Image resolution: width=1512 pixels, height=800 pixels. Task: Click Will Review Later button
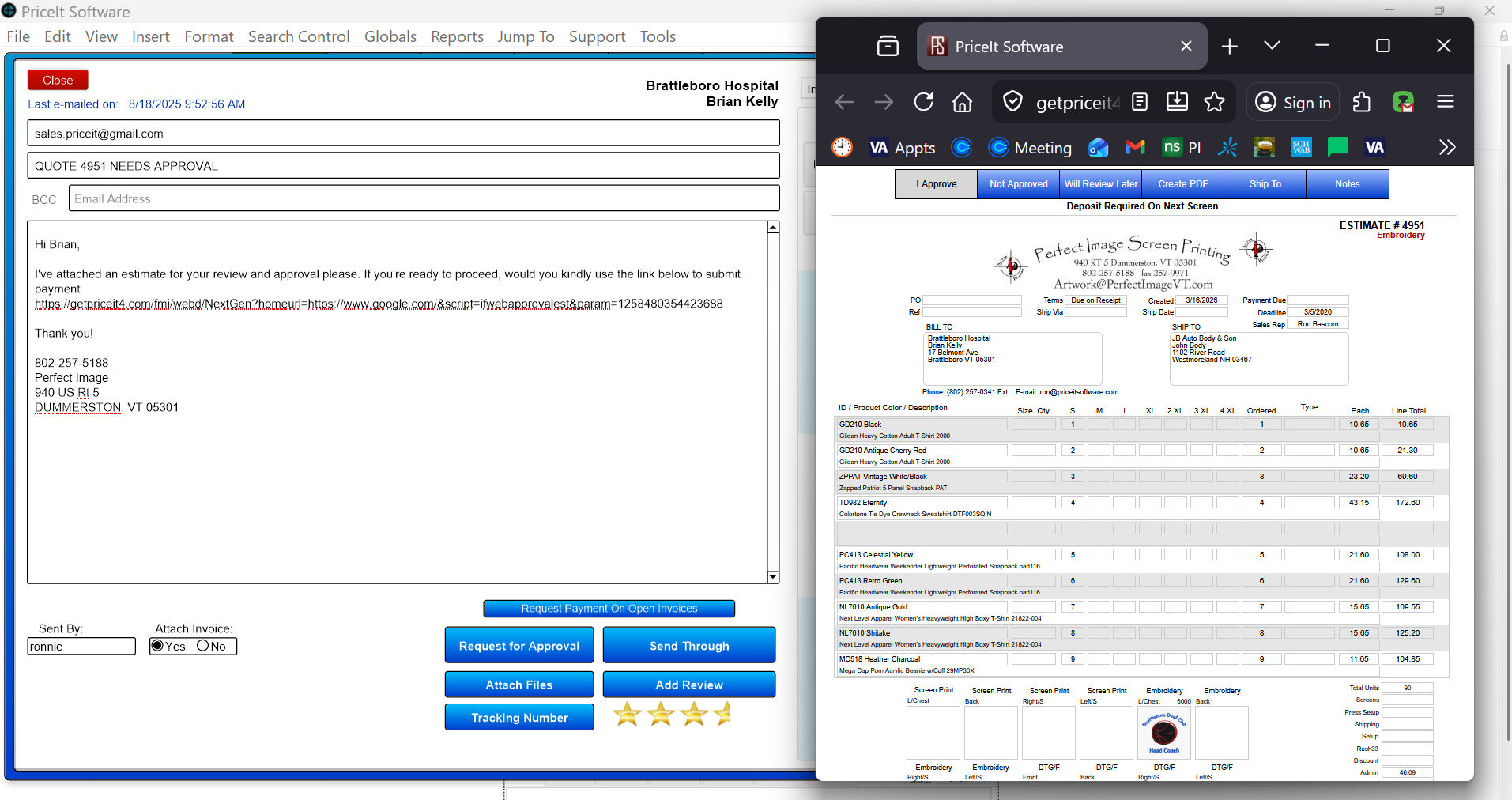click(x=1100, y=184)
